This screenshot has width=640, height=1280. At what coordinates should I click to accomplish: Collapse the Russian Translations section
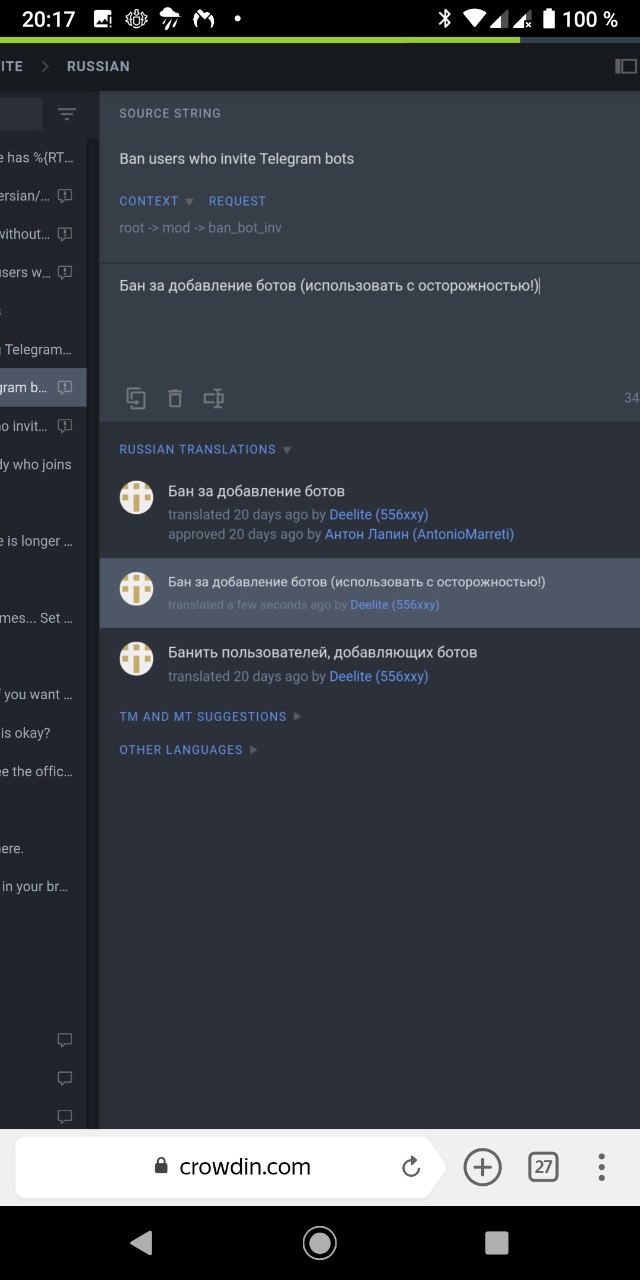point(287,450)
